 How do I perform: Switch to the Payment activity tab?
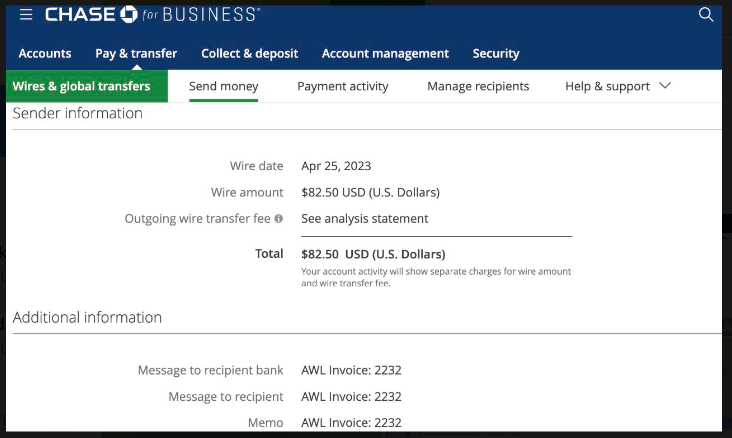pyautogui.click(x=343, y=86)
